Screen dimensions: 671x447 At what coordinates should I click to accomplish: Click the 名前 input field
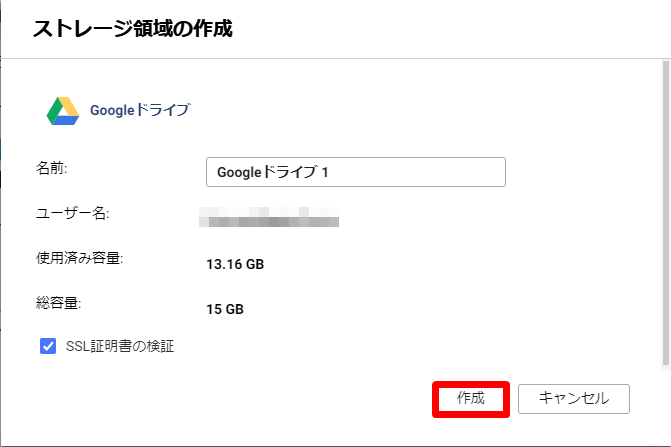pyautogui.click(x=356, y=172)
